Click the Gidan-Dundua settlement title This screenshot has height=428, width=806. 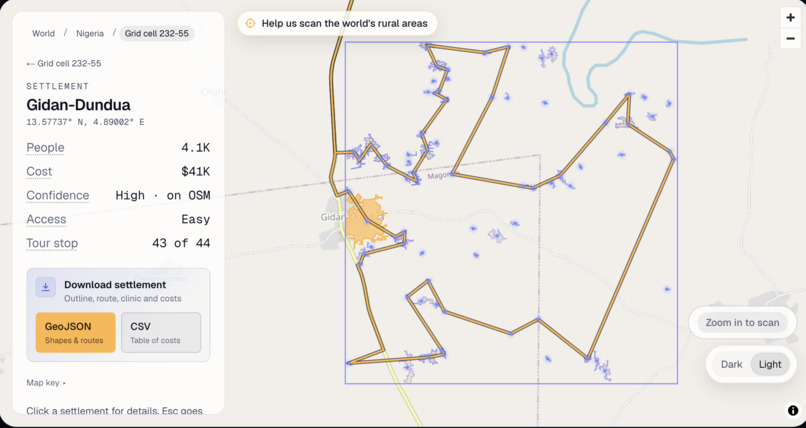click(78, 105)
